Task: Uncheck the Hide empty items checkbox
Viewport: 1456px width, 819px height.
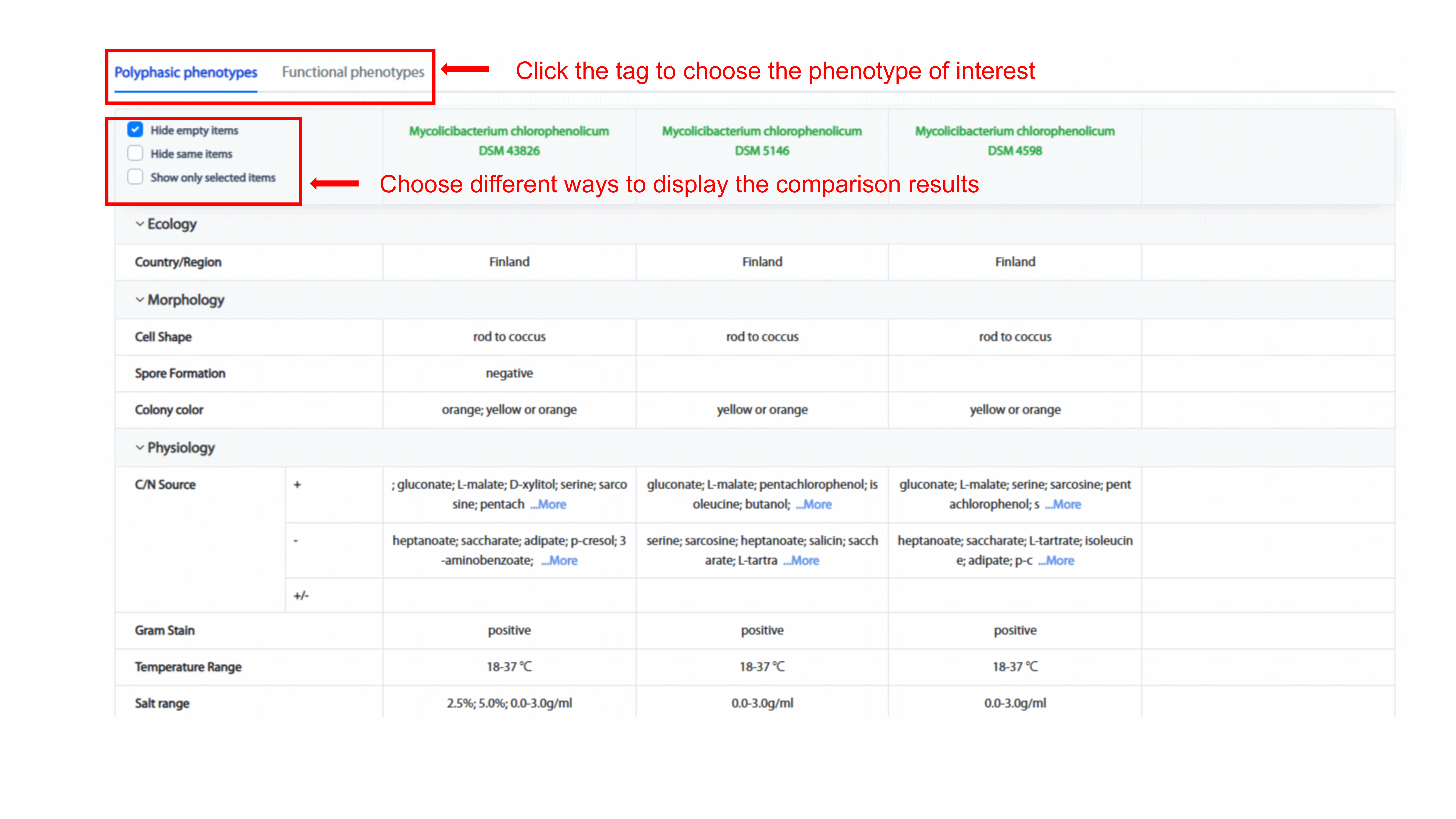Action: pos(135,130)
